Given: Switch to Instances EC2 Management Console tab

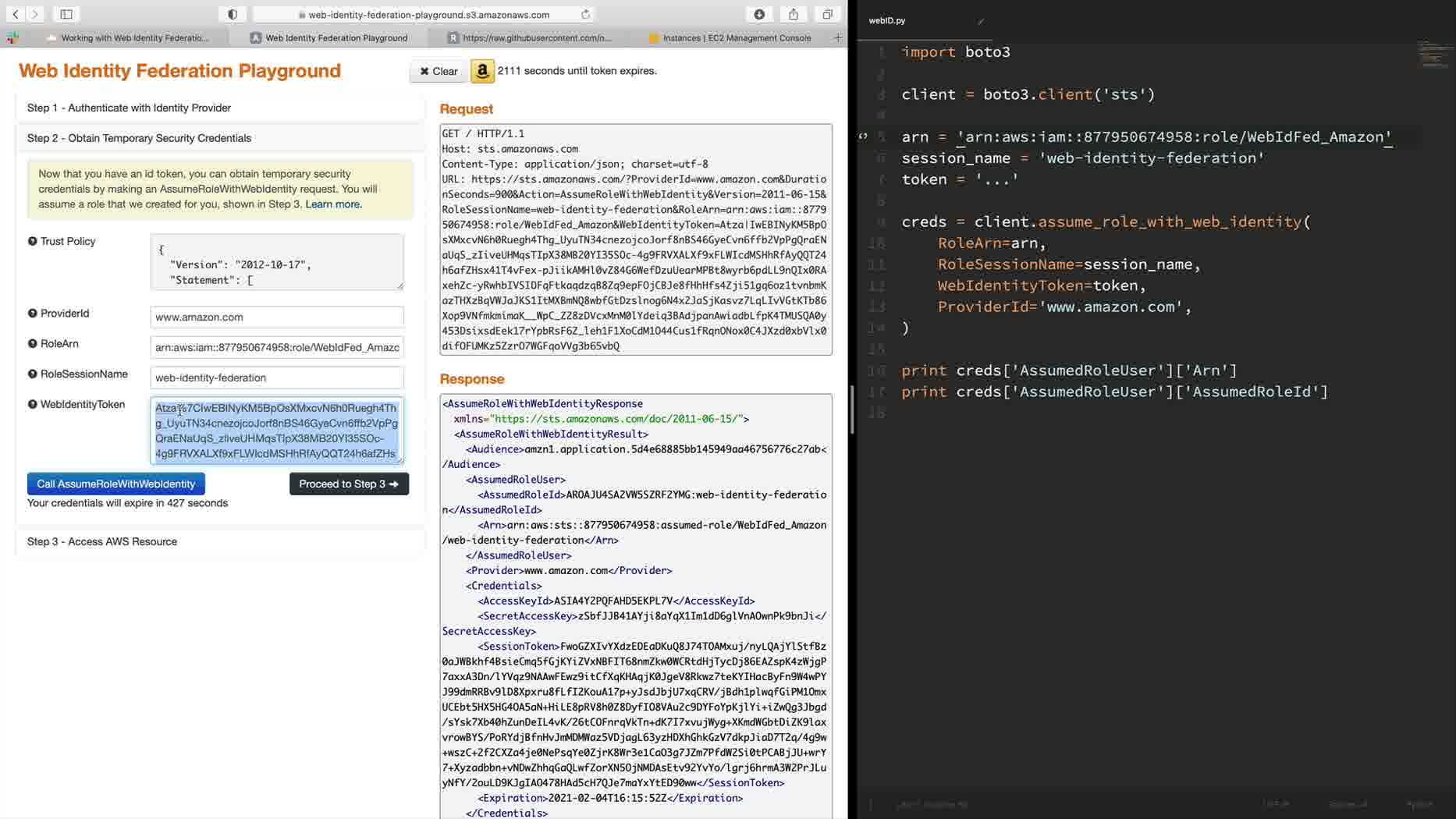Looking at the screenshot, I should point(736,37).
